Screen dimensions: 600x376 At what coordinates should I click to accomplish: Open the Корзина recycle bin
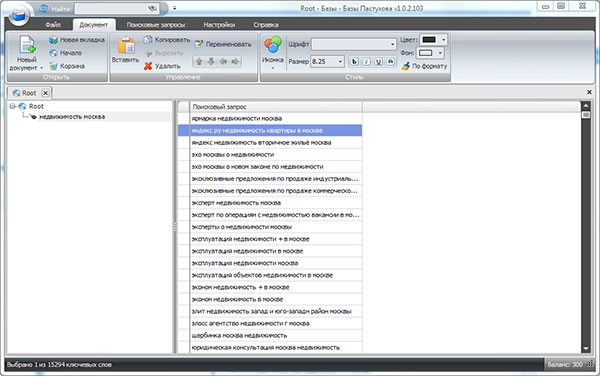67,66
